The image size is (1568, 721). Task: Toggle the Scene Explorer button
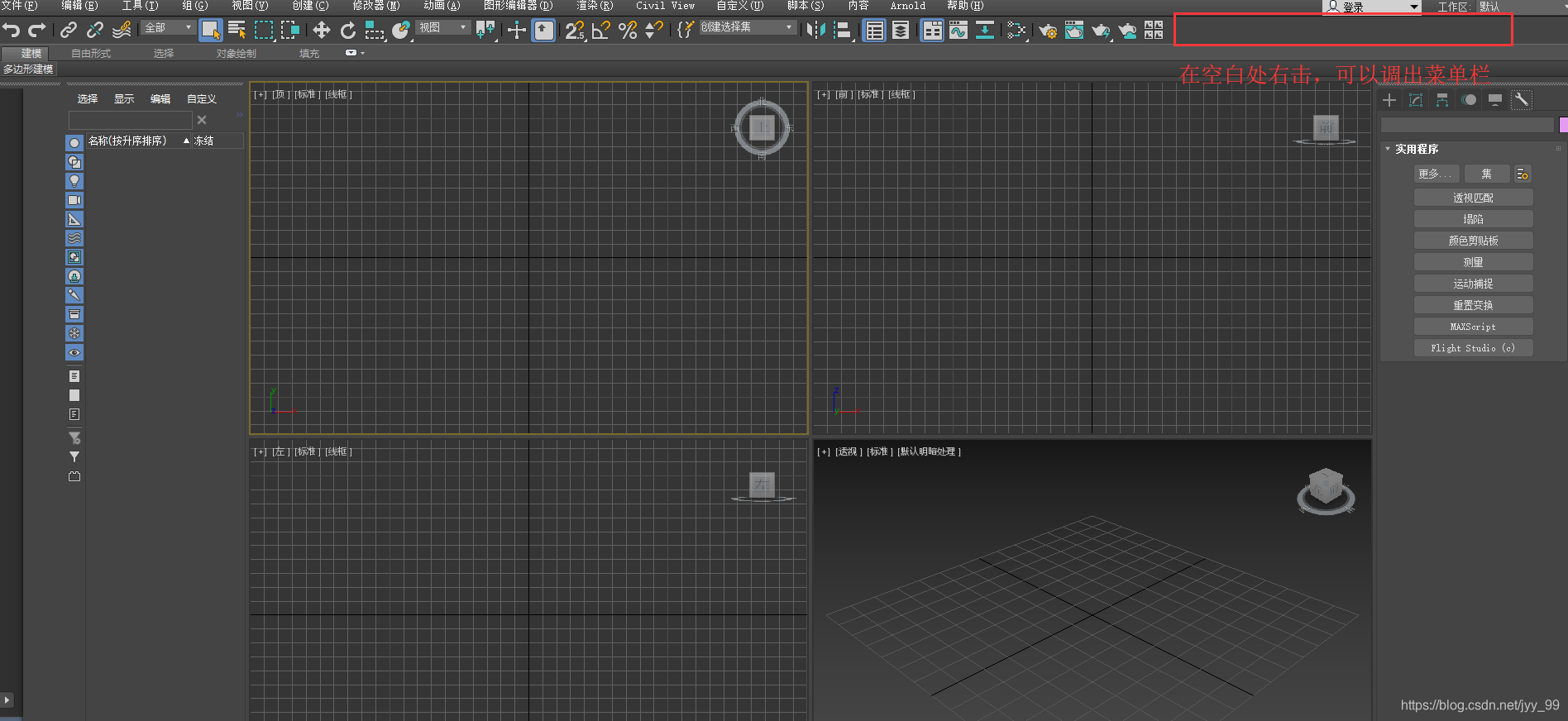click(874, 31)
